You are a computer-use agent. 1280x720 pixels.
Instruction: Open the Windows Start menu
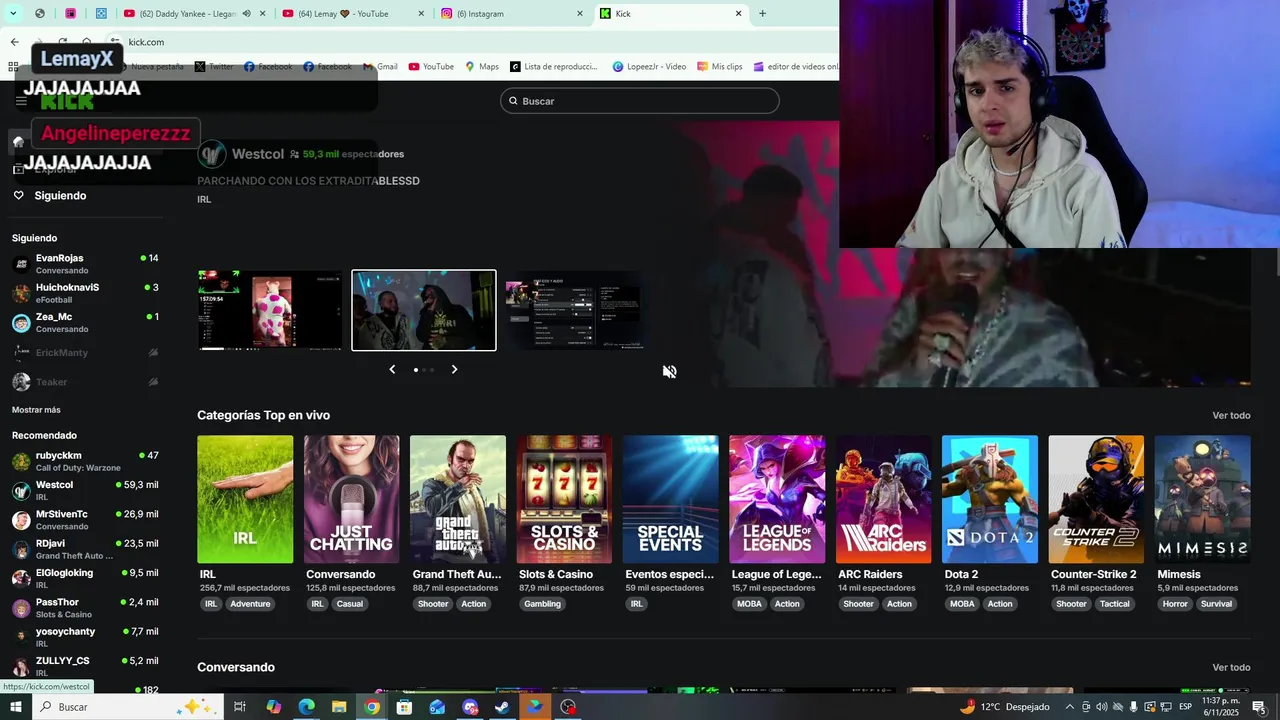tap(15, 707)
